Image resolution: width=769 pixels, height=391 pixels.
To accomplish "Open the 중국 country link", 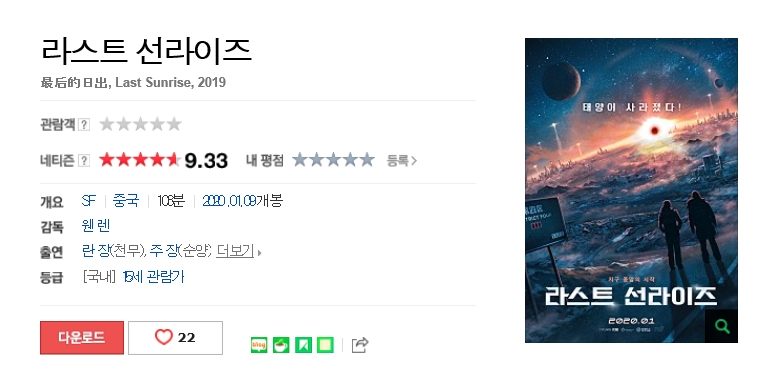I will [x=126, y=201].
